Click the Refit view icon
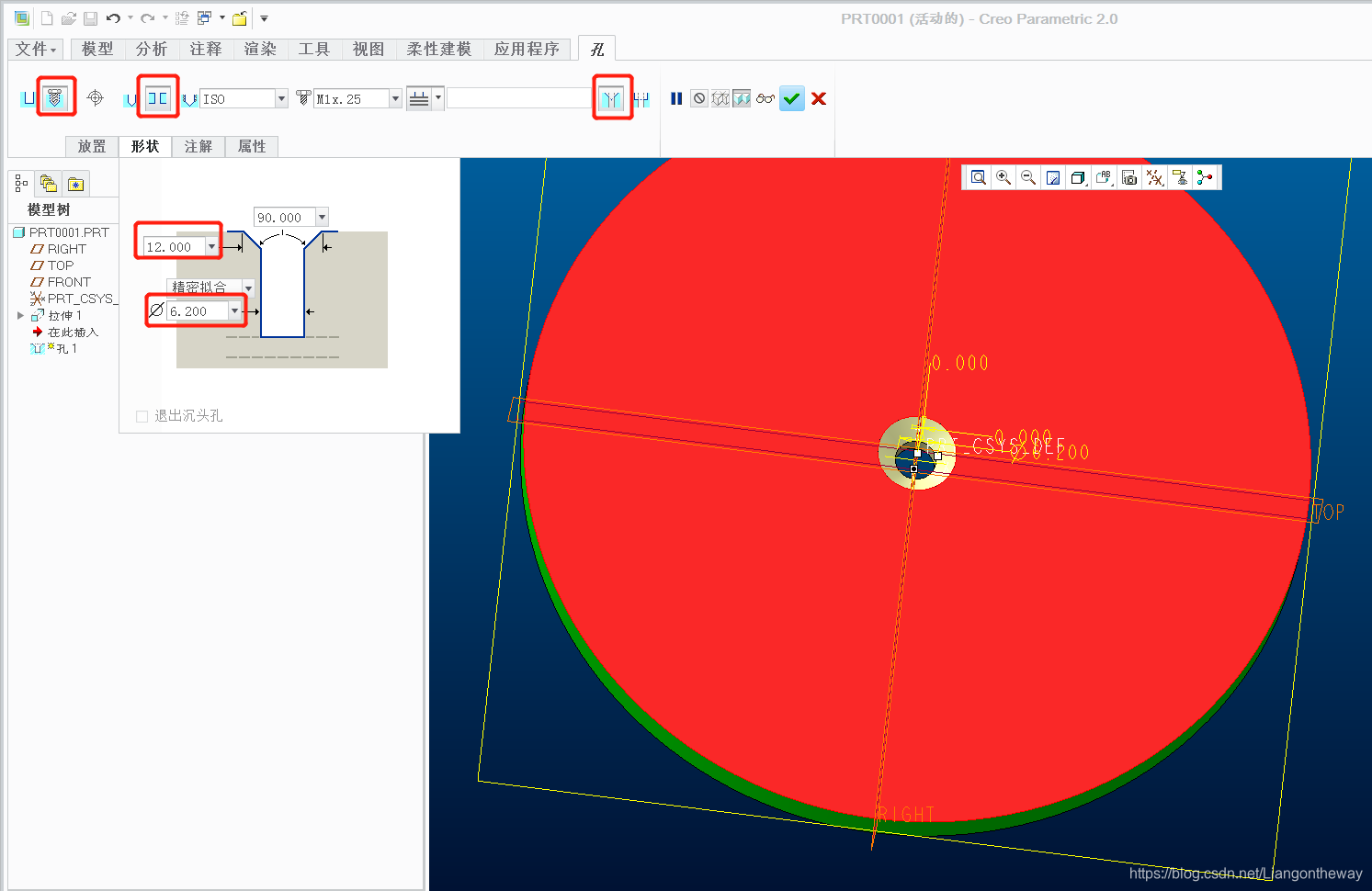 coord(979,177)
